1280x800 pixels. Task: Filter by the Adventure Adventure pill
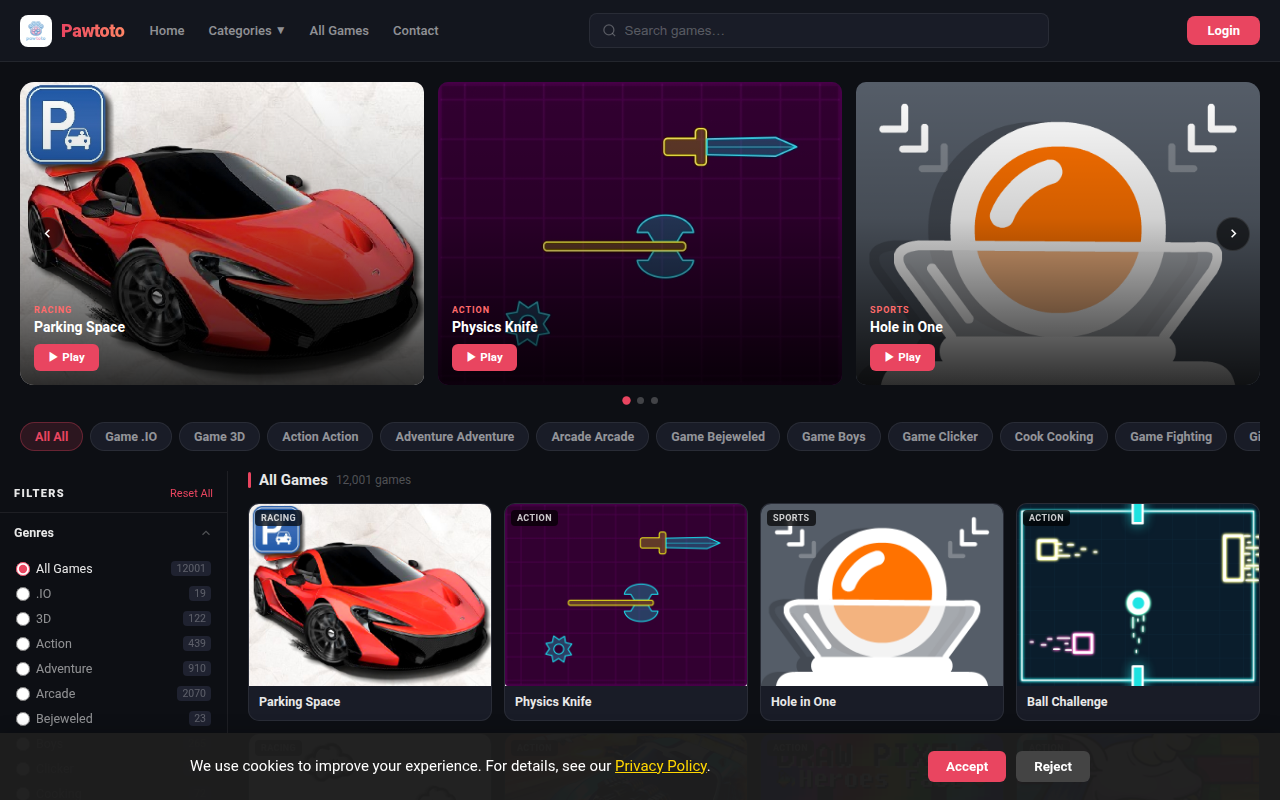click(x=455, y=437)
